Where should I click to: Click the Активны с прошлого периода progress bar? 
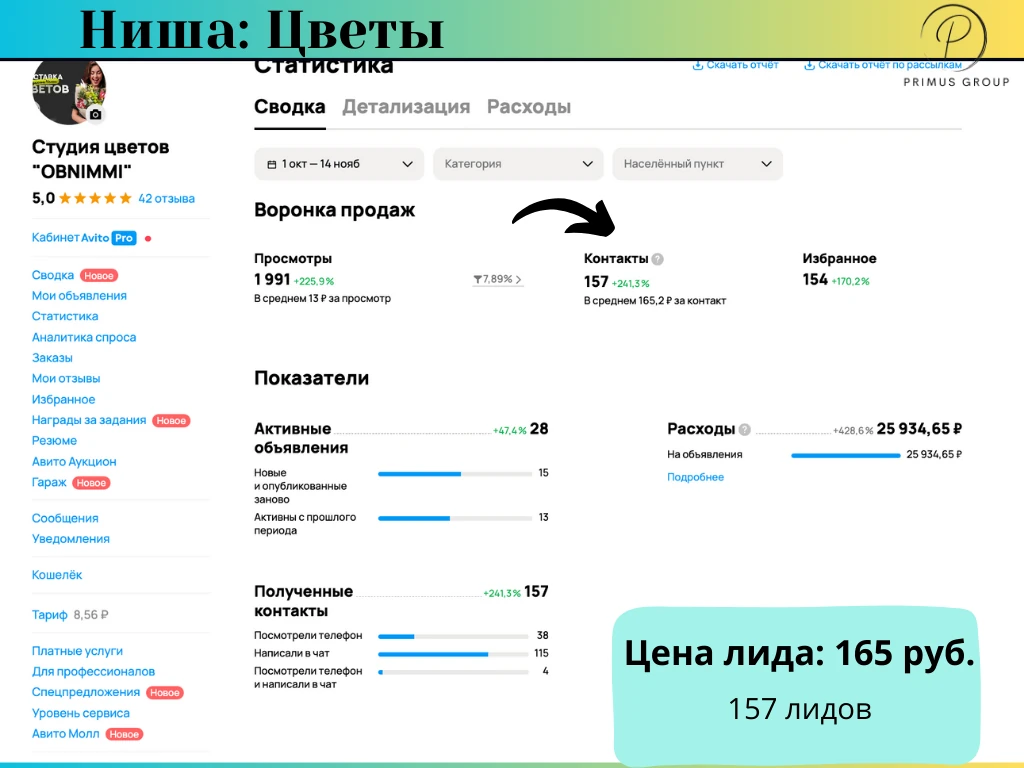point(455,518)
